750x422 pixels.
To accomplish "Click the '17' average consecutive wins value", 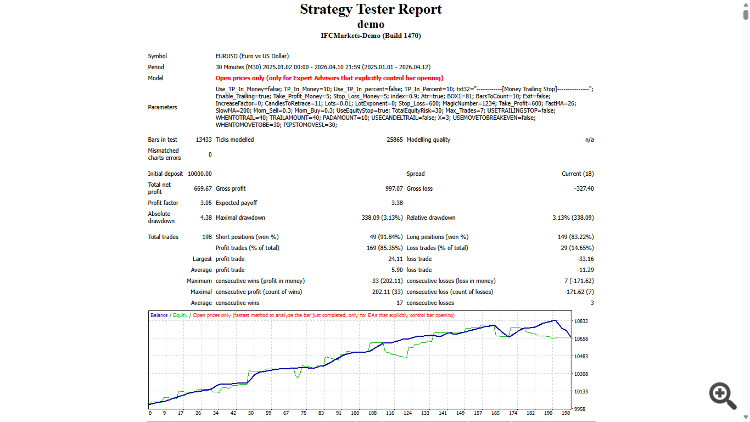I will tap(400, 303).
